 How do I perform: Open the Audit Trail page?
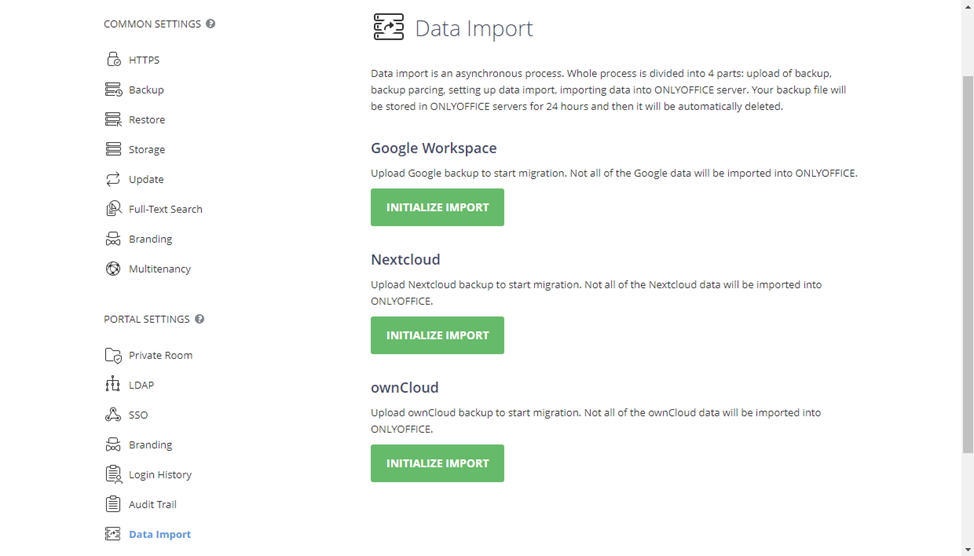coord(152,504)
